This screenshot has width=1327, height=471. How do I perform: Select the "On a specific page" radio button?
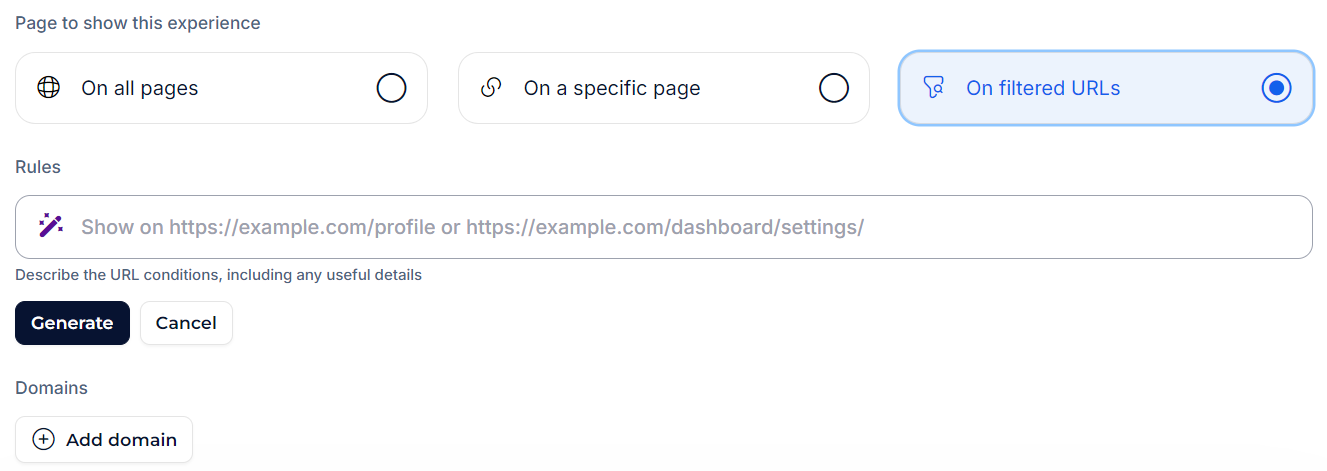(833, 88)
